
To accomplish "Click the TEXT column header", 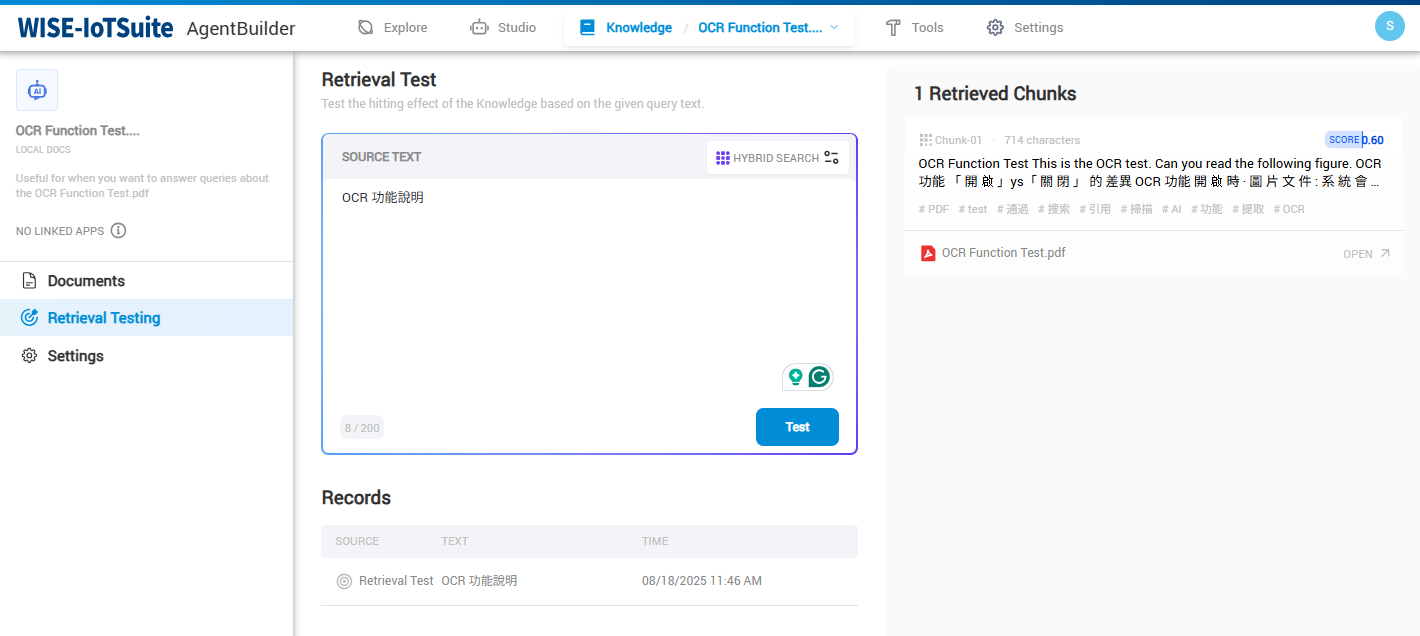I will pyautogui.click(x=455, y=541).
